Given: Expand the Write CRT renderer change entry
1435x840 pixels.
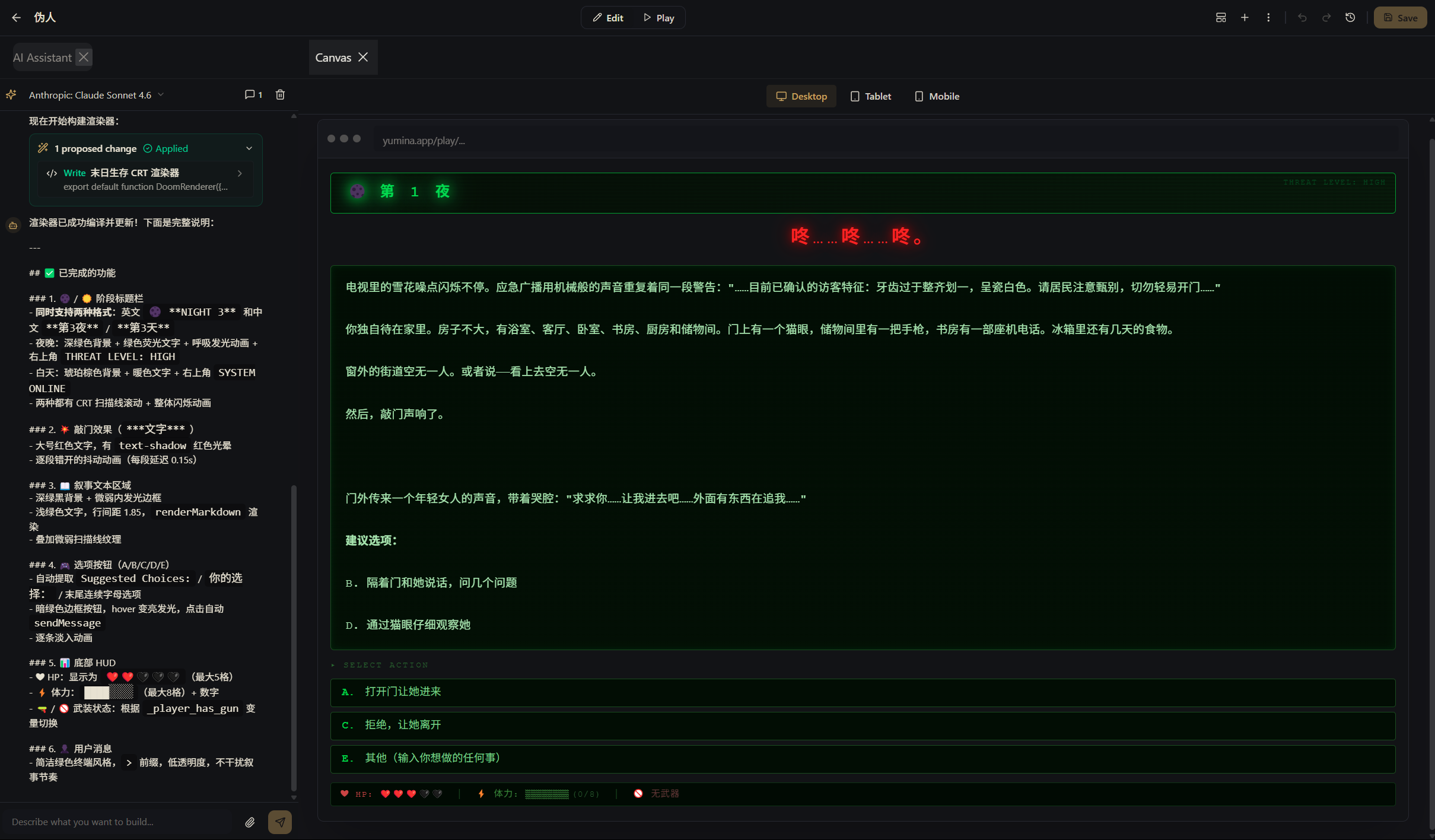Looking at the screenshot, I should click(240, 173).
